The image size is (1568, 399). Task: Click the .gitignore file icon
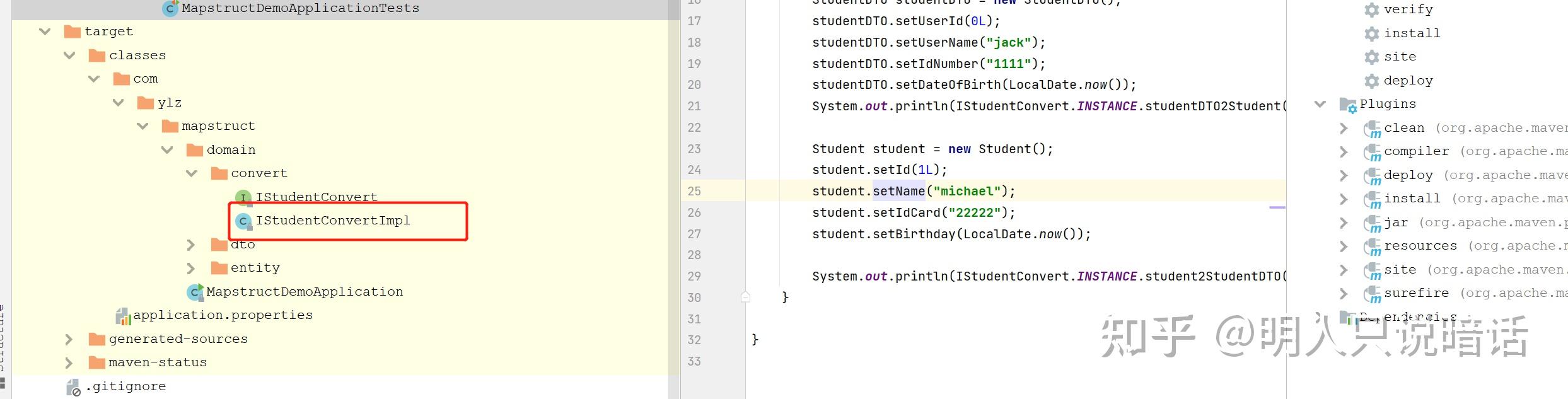(x=73, y=387)
